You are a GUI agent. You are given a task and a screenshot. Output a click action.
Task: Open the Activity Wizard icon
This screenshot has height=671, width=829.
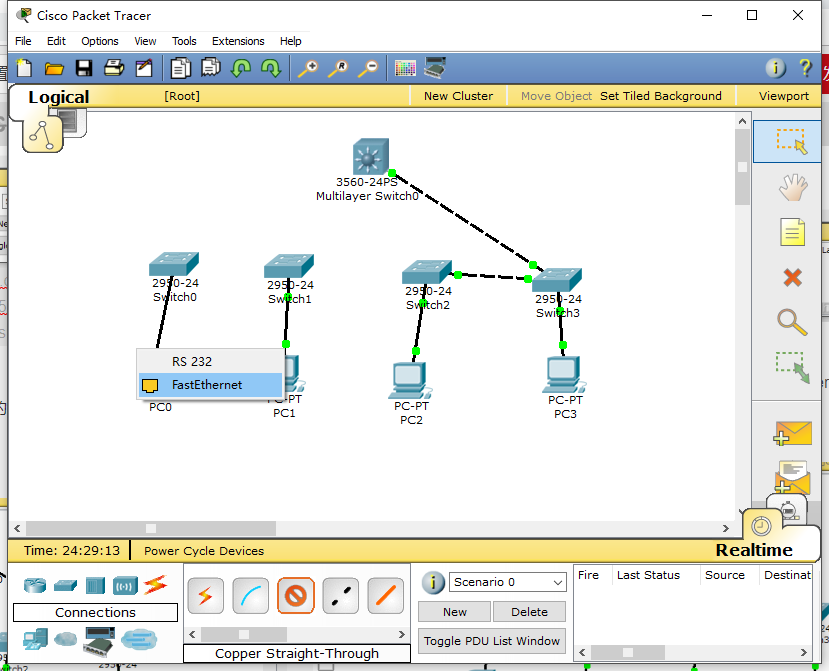click(x=144, y=68)
